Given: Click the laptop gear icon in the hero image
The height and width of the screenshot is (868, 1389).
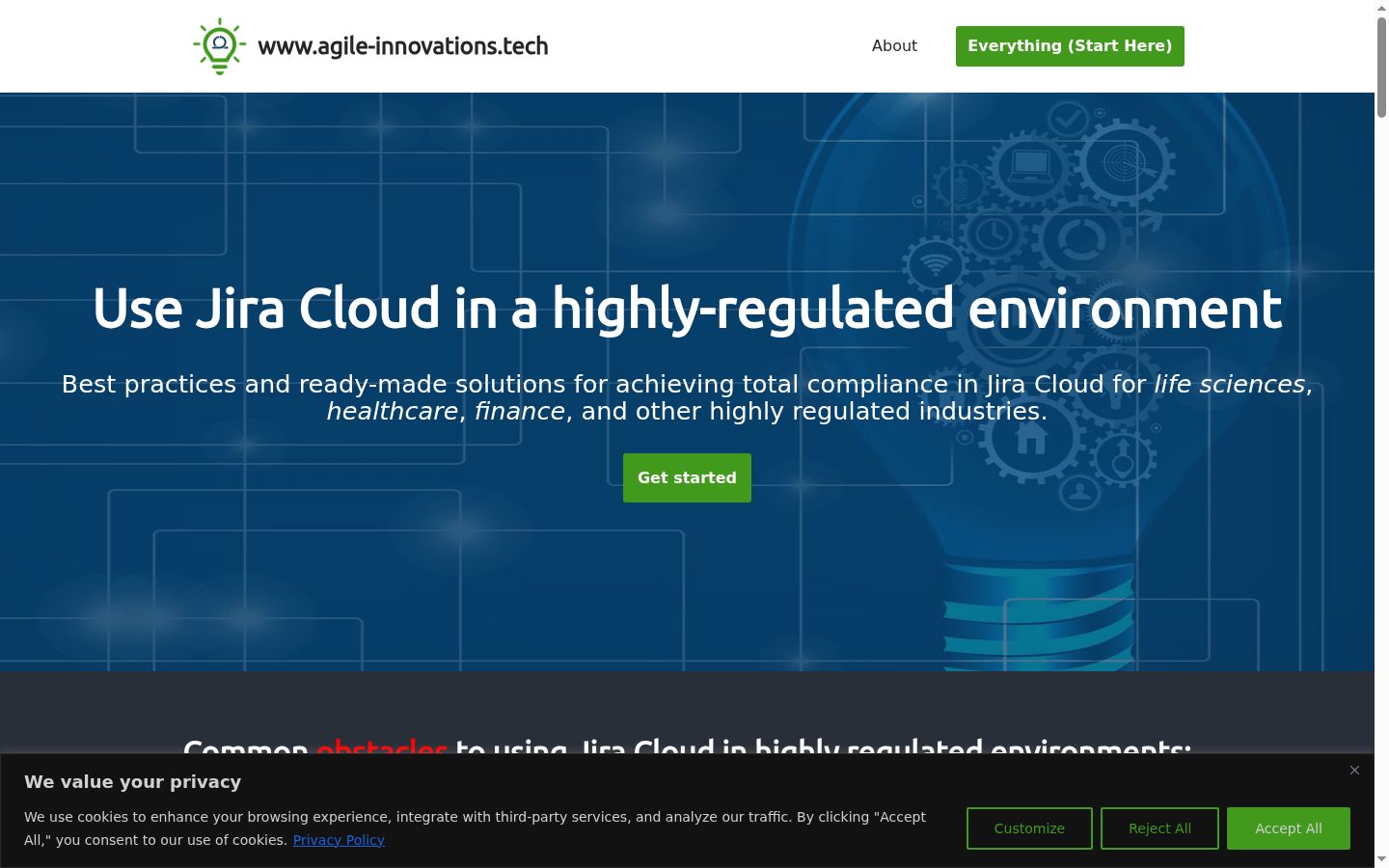Looking at the screenshot, I should coord(1030,168).
